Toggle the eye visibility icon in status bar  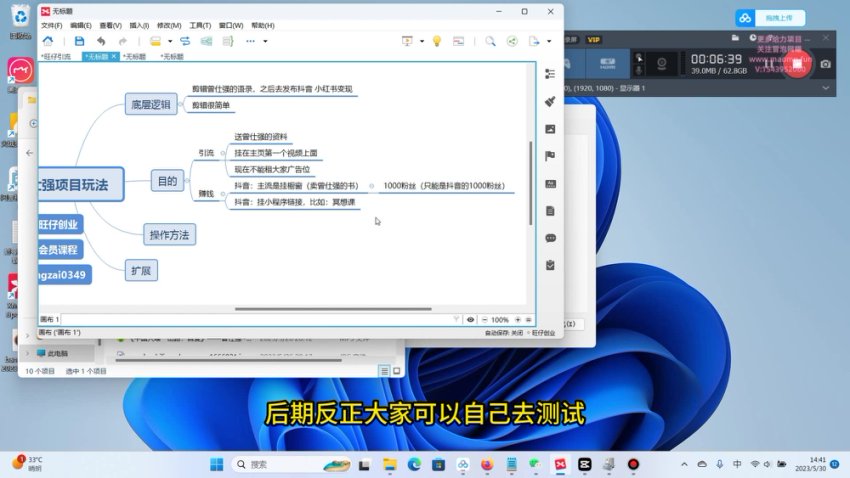[471, 320]
